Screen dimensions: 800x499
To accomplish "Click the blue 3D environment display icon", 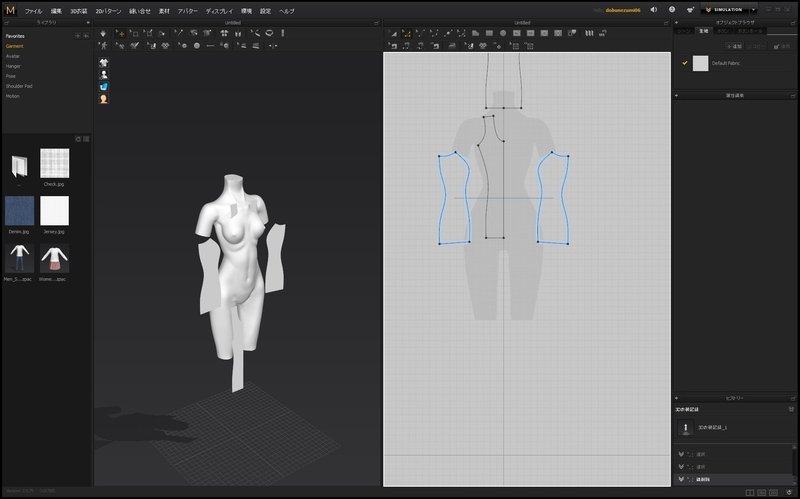I will click(104, 87).
